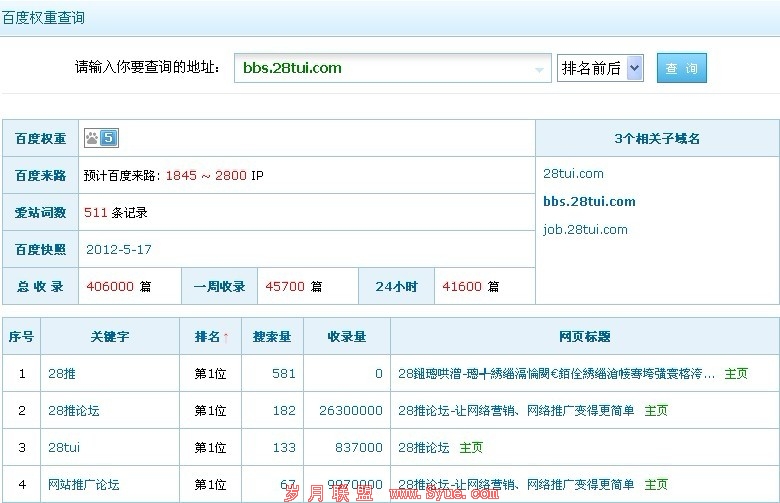This screenshot has height=503, width=780.
Task: Click the 百度来路 row label
Action: pos(40,176)
